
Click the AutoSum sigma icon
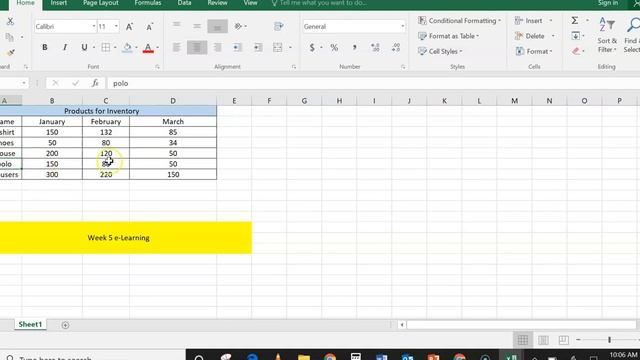coord(575,21)
